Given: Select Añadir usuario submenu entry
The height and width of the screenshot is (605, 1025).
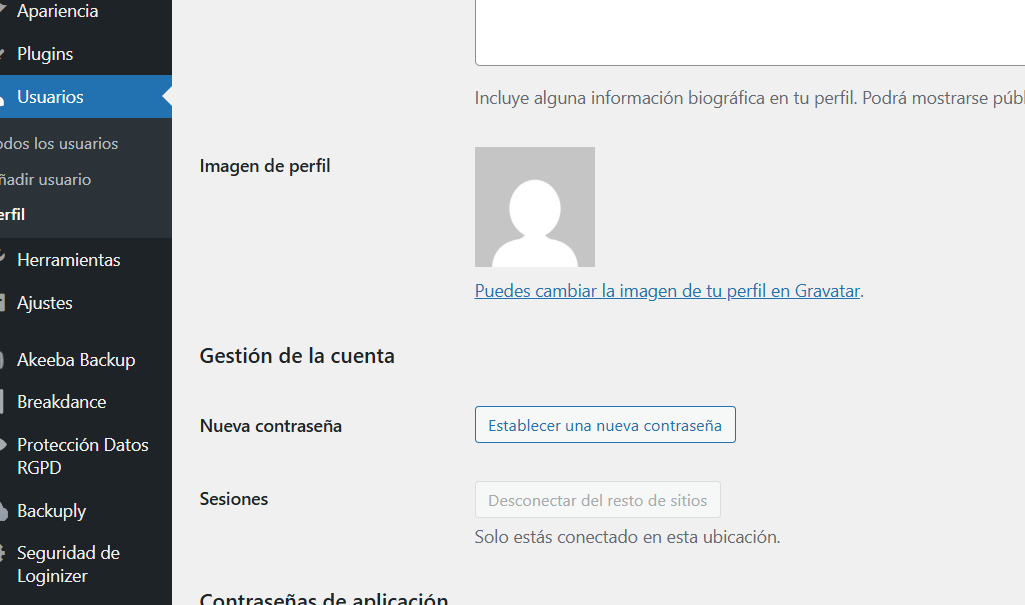Looking at the screenshot, I should tap(46, 180).
